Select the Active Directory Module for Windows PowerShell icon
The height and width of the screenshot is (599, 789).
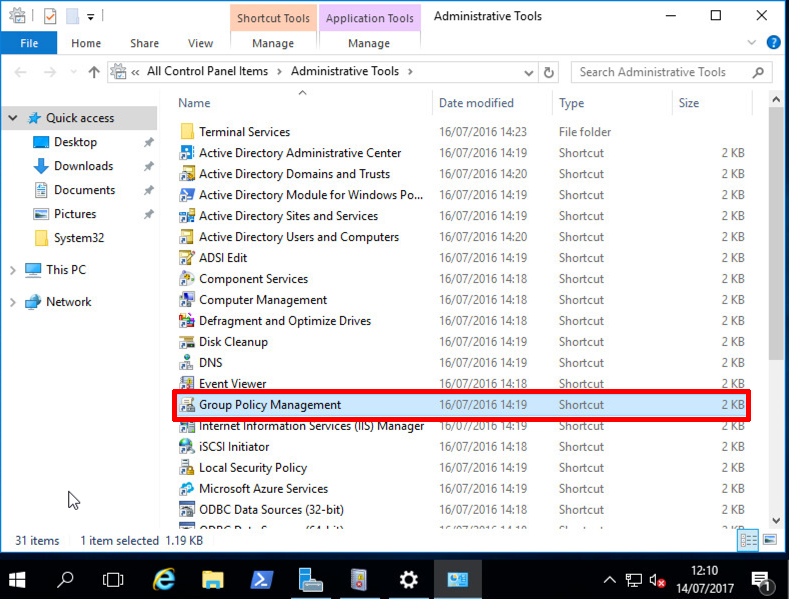point(187,195)
